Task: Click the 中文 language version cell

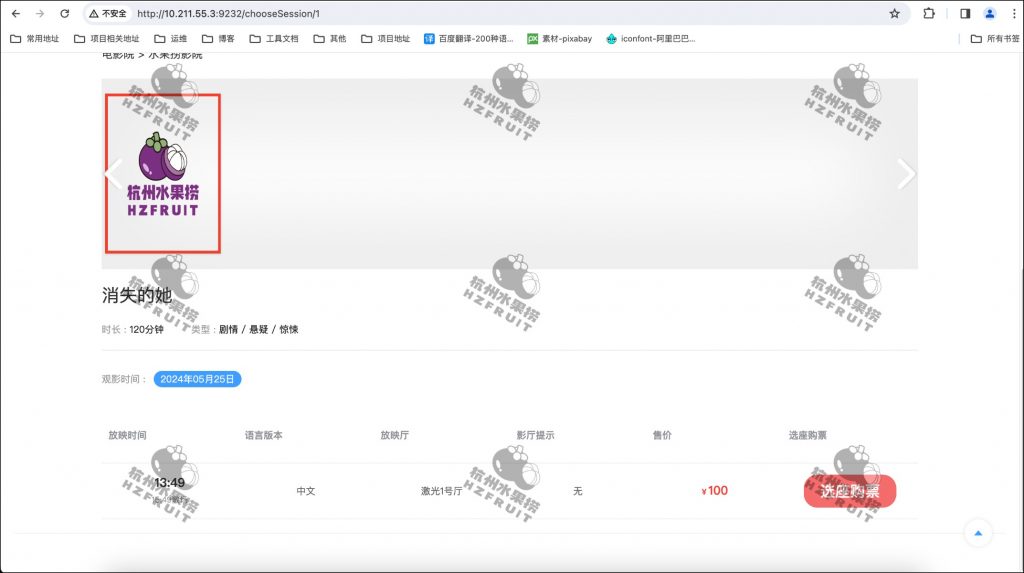Action: (x=306, y=491)
